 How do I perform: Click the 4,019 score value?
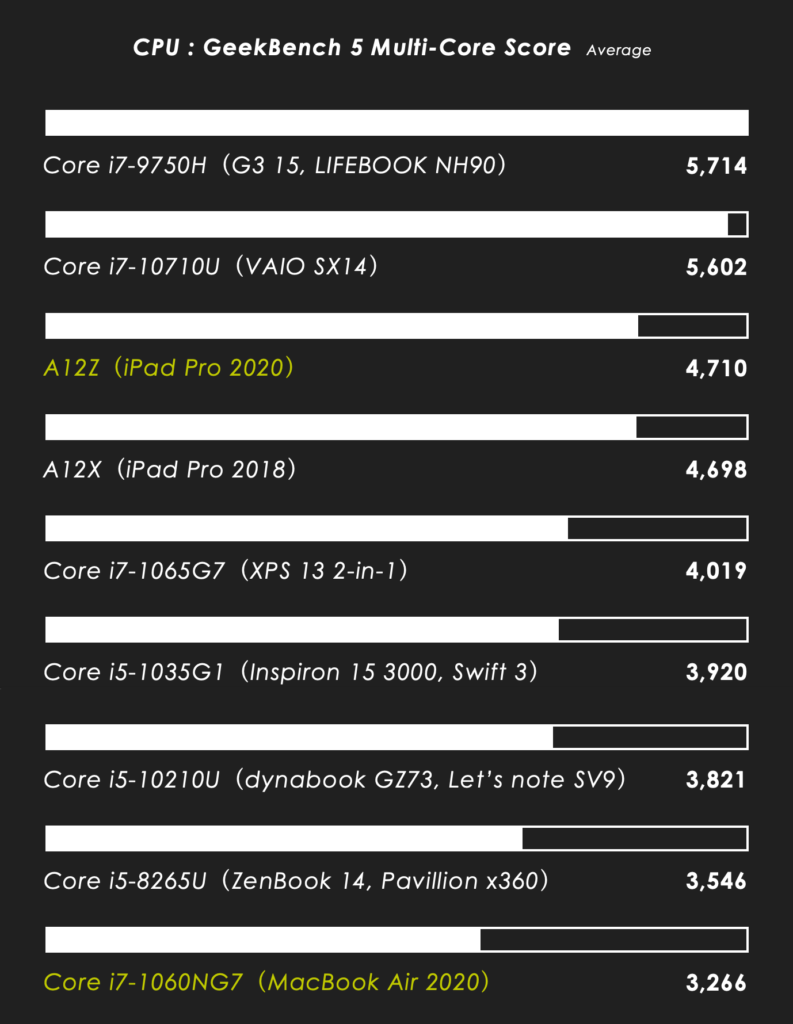coord(716,572)
